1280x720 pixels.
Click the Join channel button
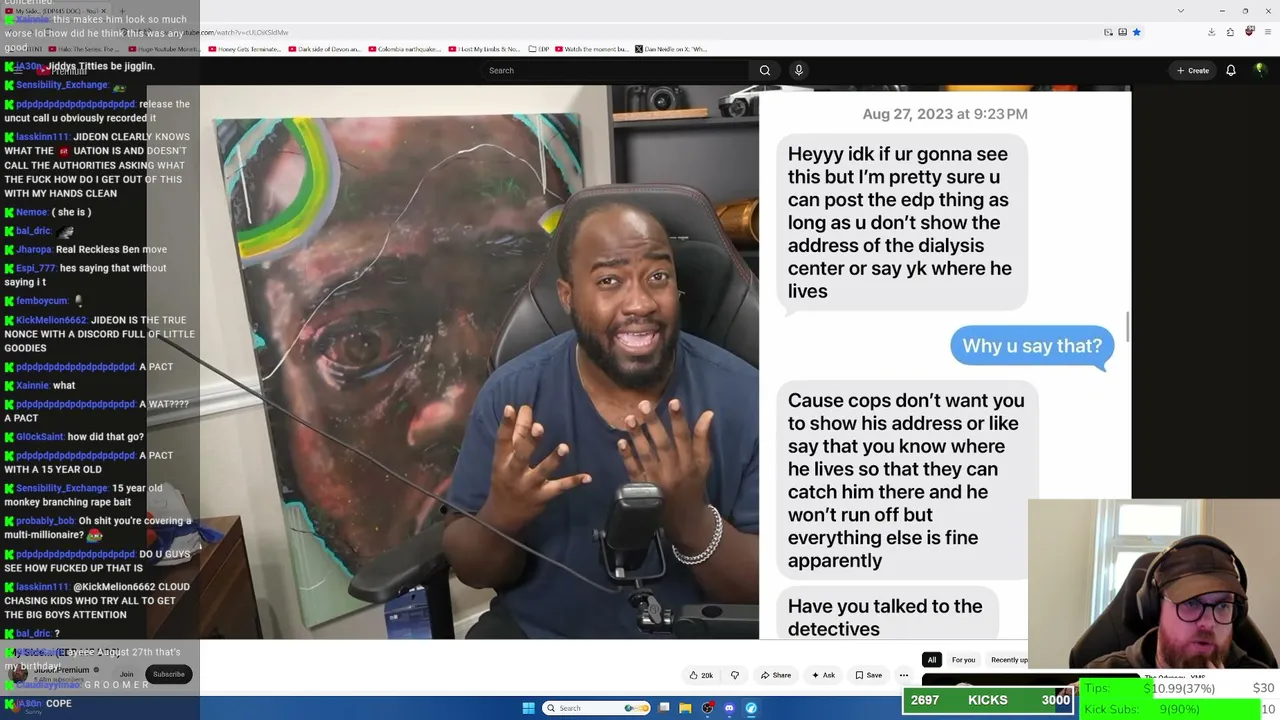pyautogui.click(x=127, y=674)
